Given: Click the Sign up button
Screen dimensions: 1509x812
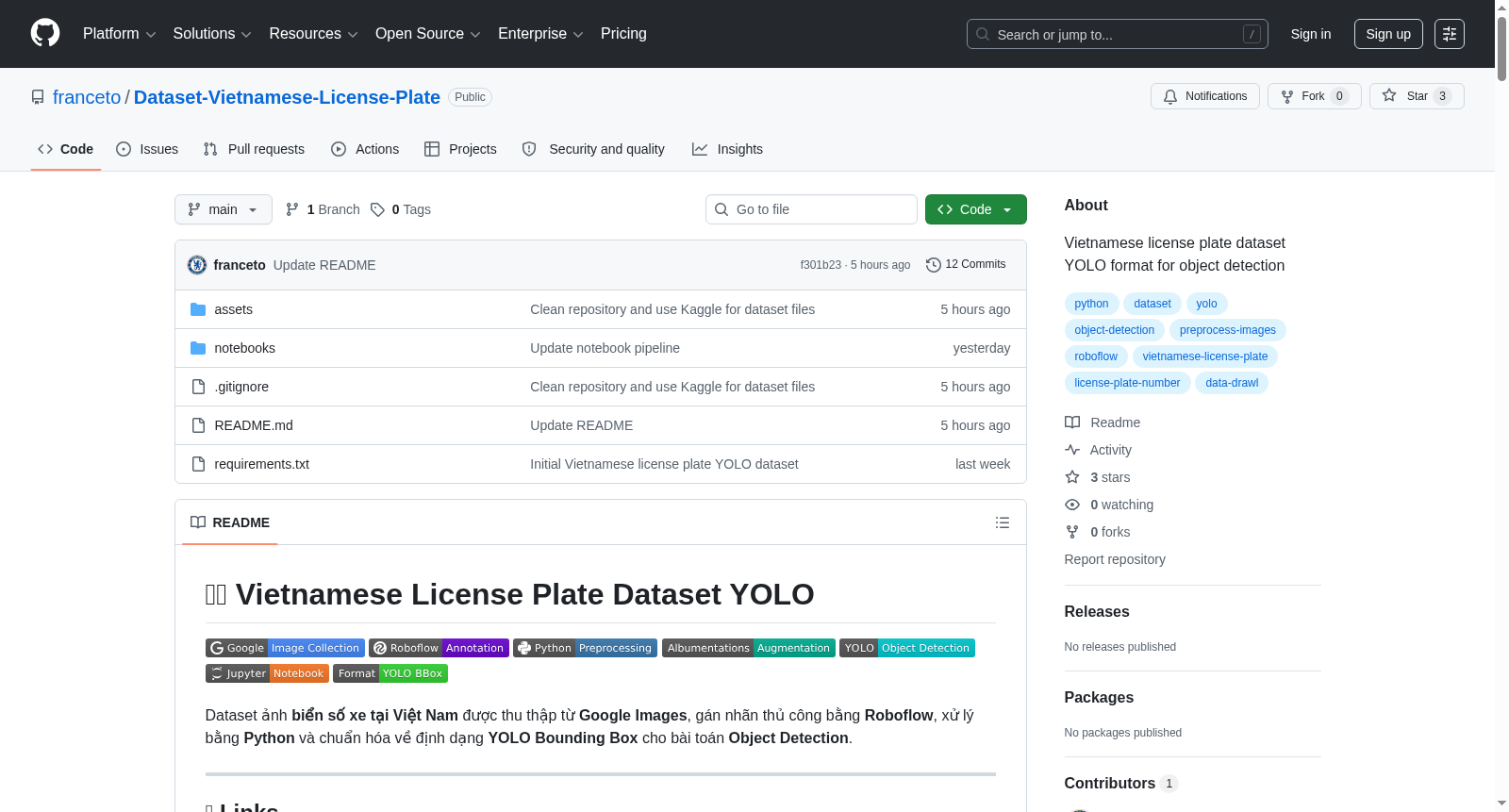Looking at the screenshot, I should [x=1388, y=34].
